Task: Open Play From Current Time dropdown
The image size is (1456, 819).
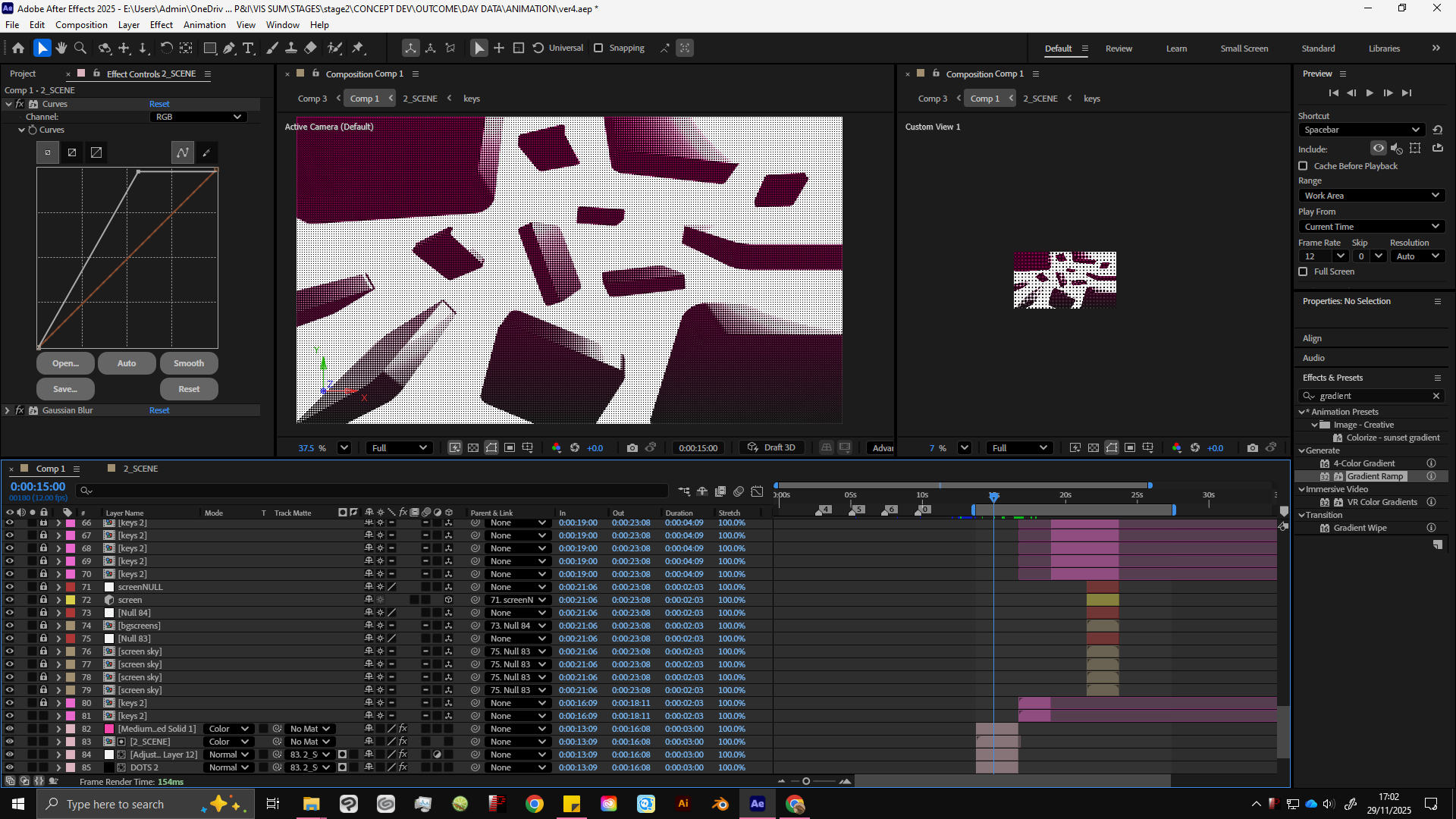Action: (1372, 227)
